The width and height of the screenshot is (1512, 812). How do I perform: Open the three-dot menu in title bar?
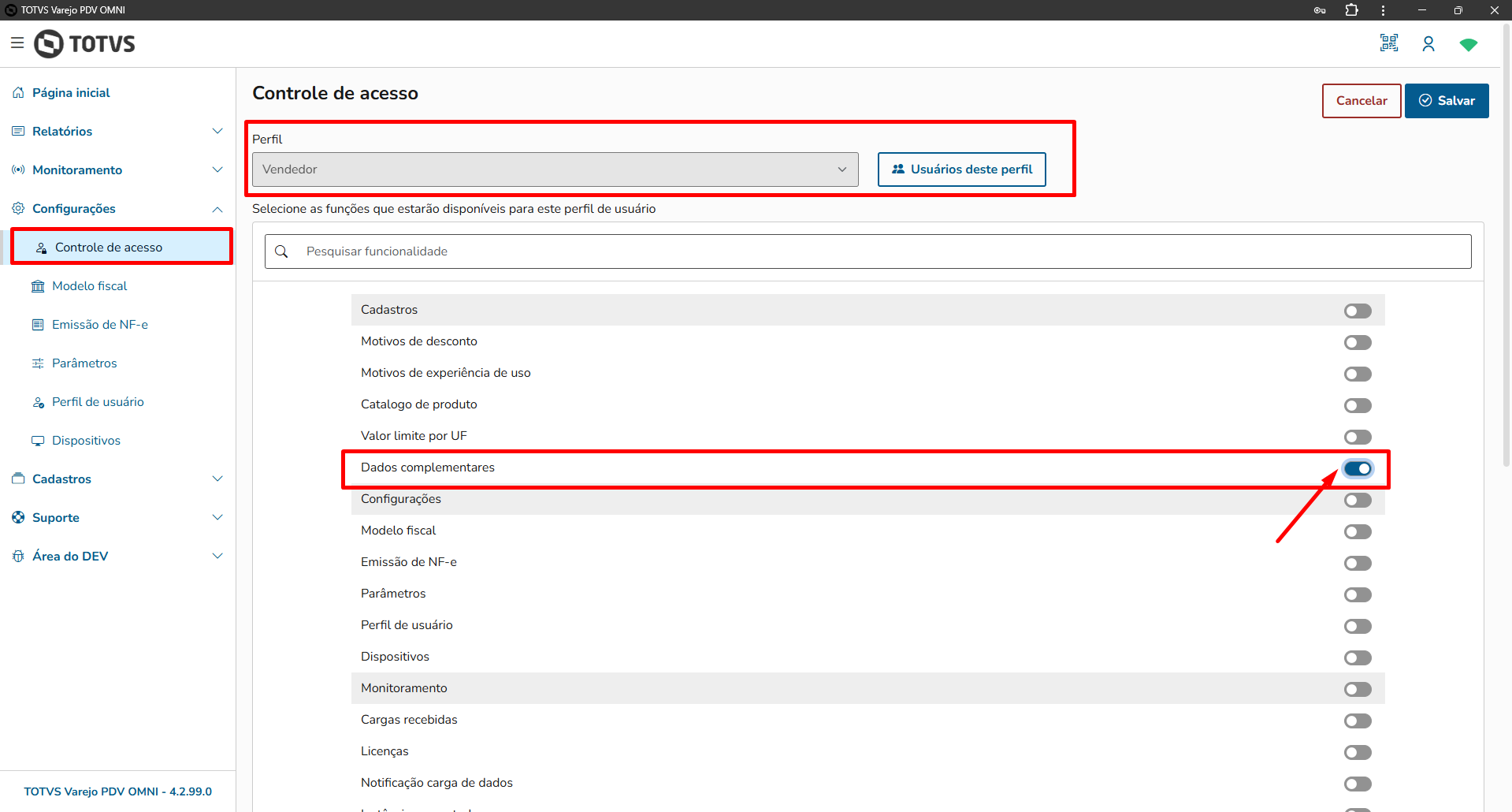pos(1383,10)
